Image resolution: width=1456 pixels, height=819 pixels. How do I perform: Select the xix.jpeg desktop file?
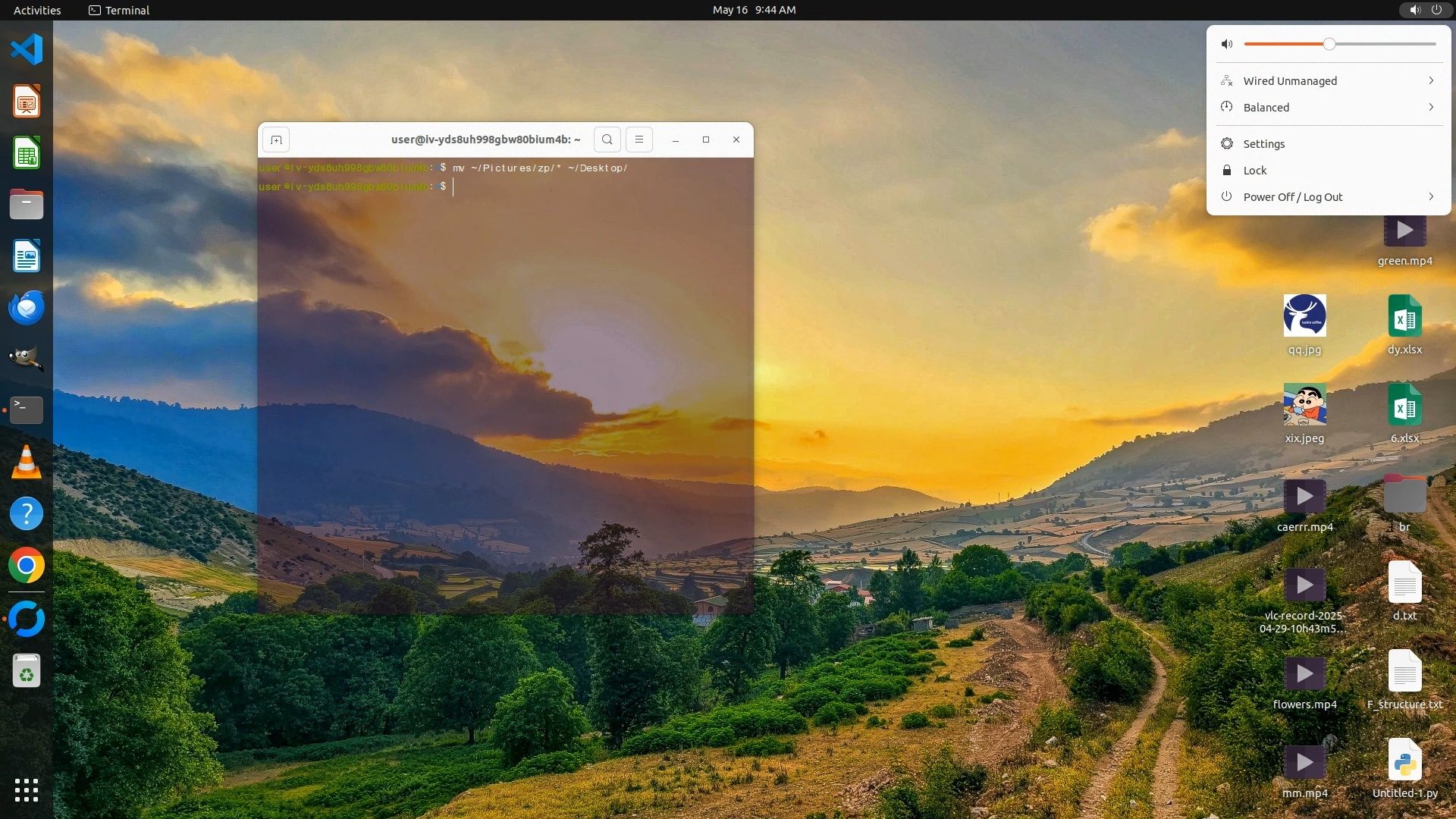[x=1304, y=406]
